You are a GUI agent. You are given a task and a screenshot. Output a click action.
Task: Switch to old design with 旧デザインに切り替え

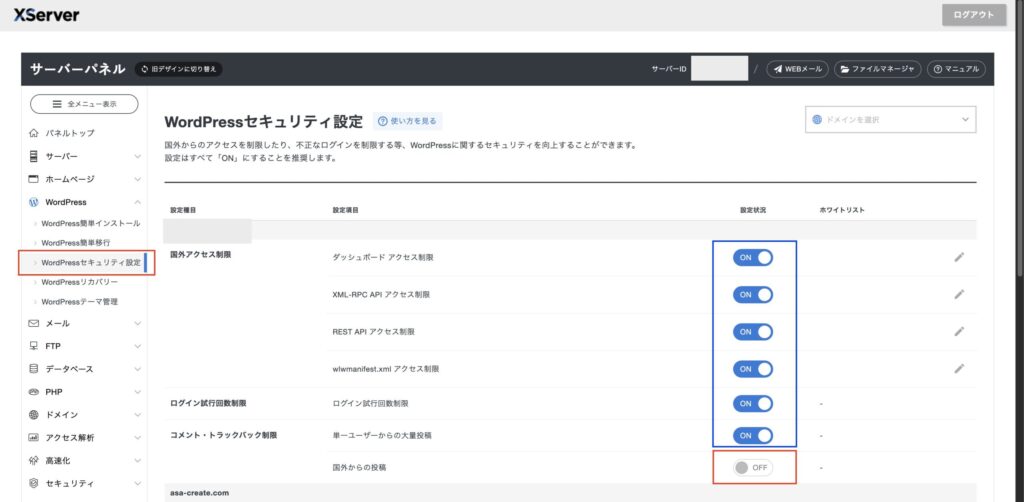coord(179,69)
